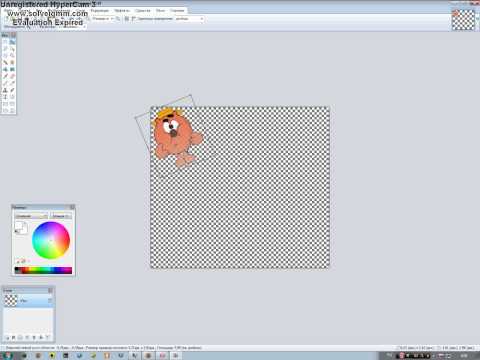
Task: Select the Pan hand tool
Action: coord(12,62)
